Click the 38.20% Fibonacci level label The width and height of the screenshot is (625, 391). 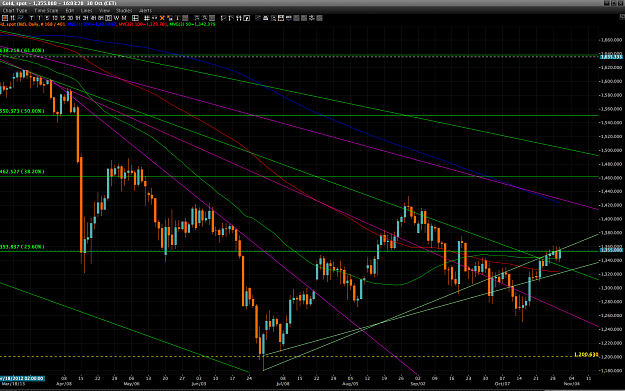click(22, 172)
